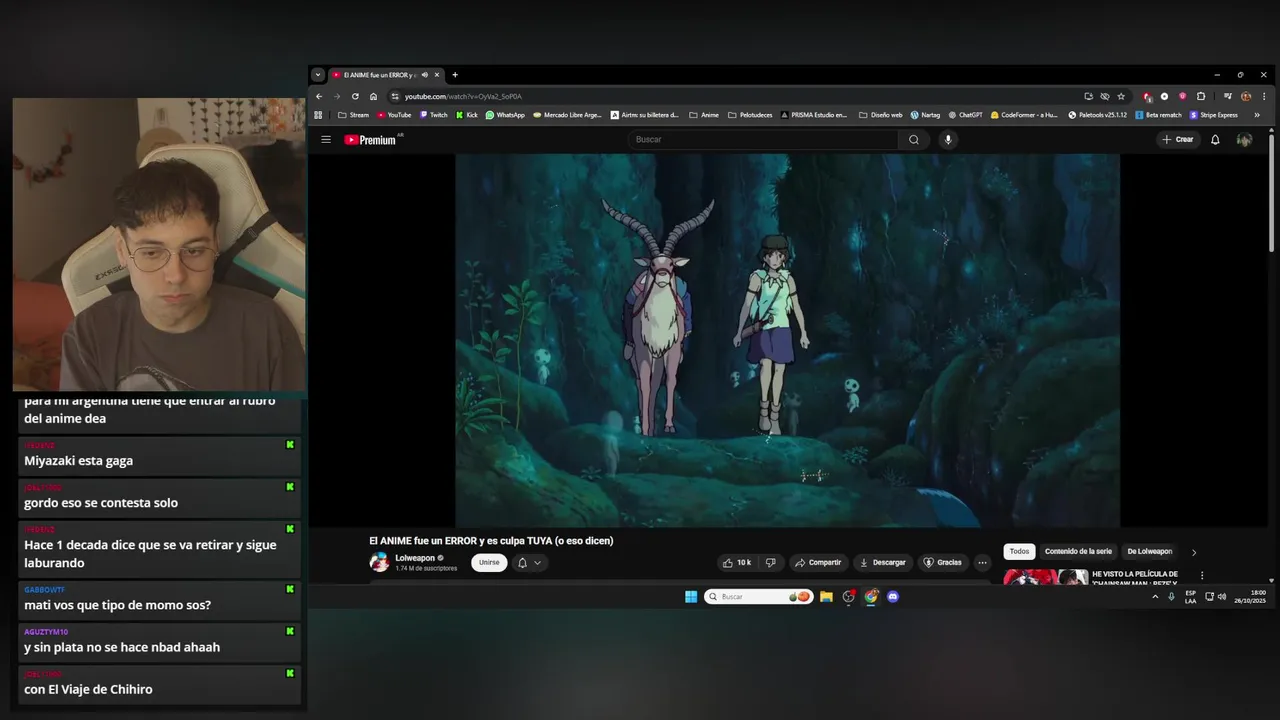Expand hidden system tray icons
This screenshot has width=1280, height=720.
1155,597
